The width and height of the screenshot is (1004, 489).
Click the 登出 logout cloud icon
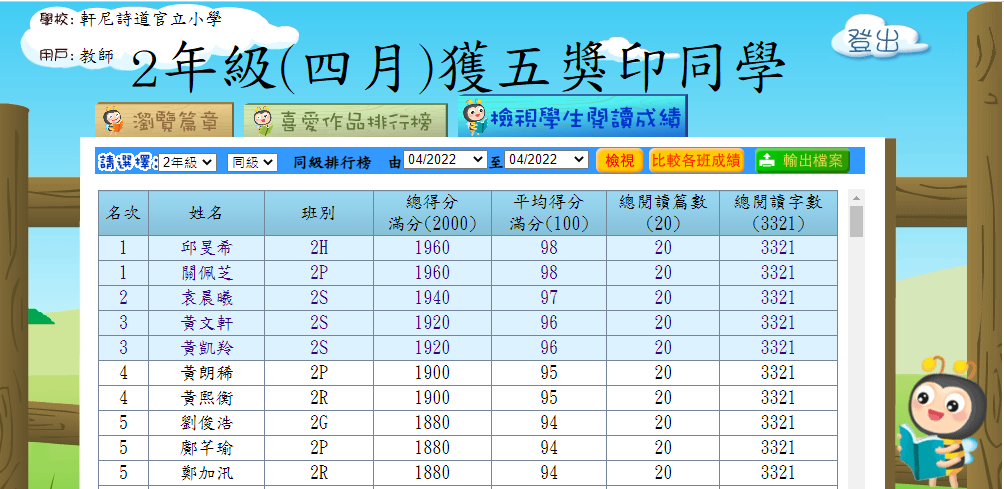tap(872, 40)
